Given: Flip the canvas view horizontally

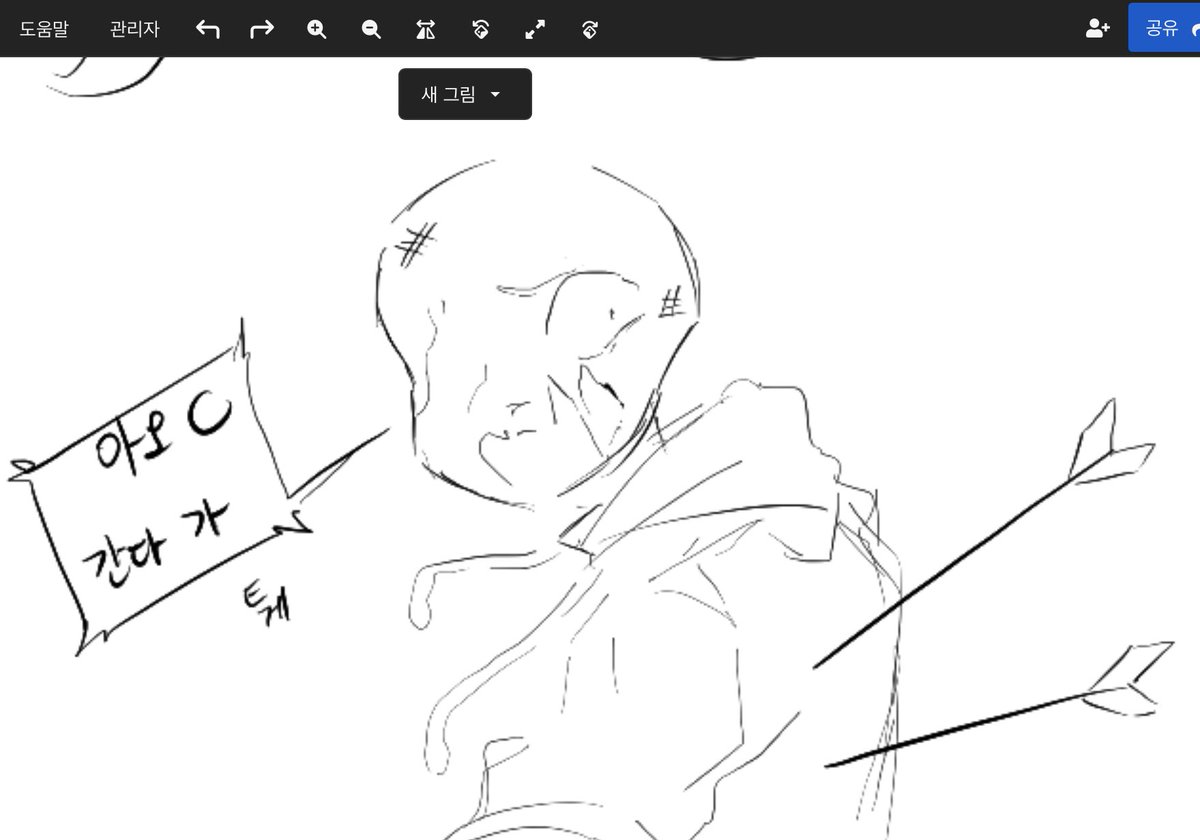Looking at the screenshot, I should pyautogui.click(x=426, y=29).
